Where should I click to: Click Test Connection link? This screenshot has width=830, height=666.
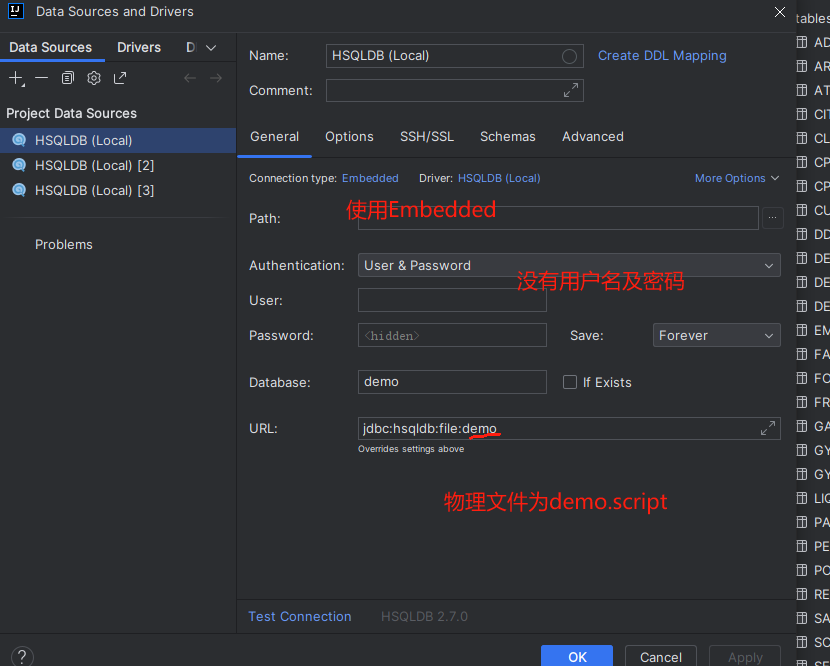[300, 616]
